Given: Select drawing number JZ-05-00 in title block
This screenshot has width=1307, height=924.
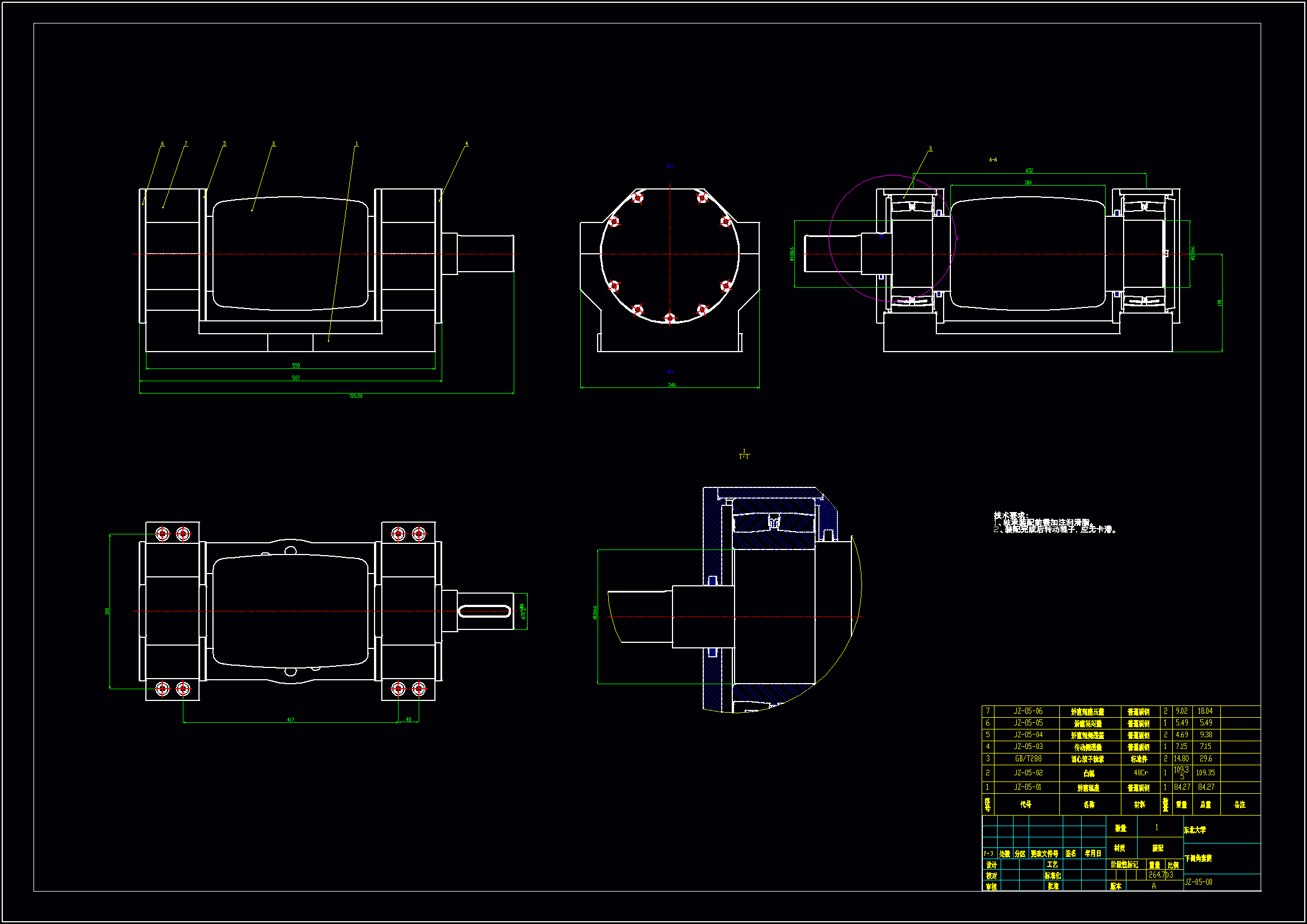Looking at the screenshot, I should click(x=1199, y=882).
